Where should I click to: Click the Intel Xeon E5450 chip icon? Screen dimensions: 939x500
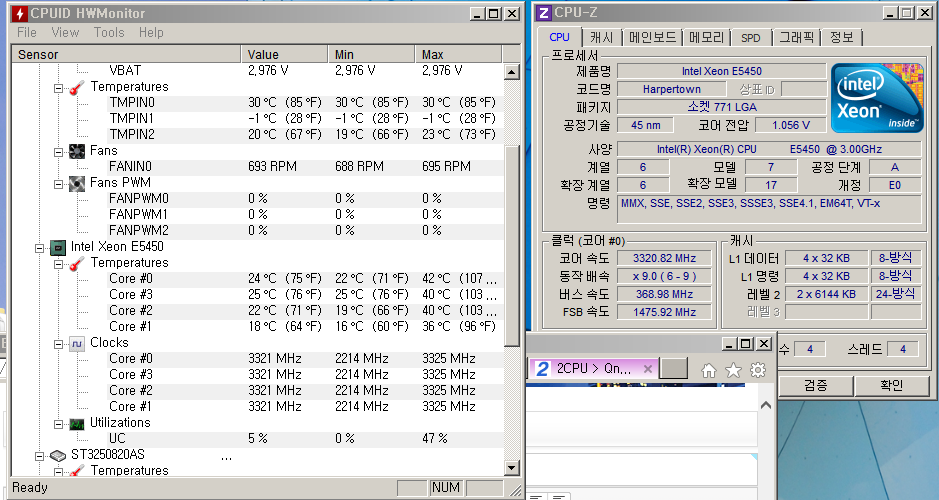click(57, 247)
